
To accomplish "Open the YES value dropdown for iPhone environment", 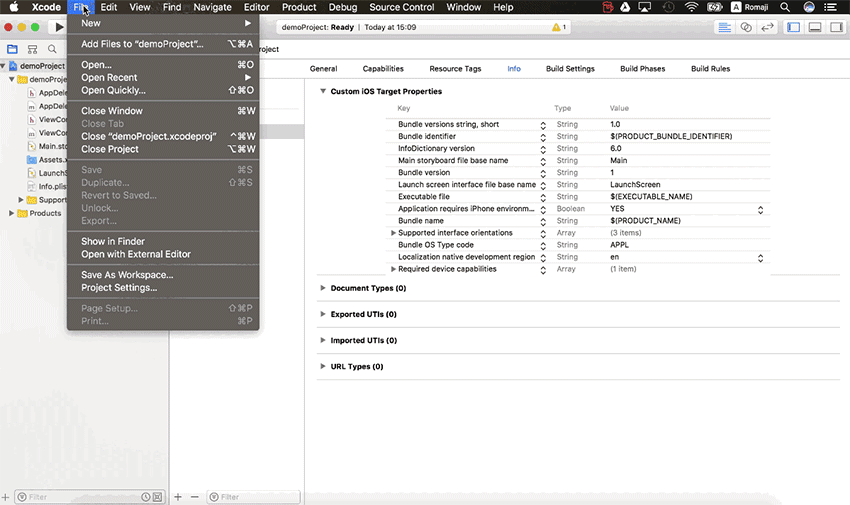I will pyautogui.click(x=761, y=210).
